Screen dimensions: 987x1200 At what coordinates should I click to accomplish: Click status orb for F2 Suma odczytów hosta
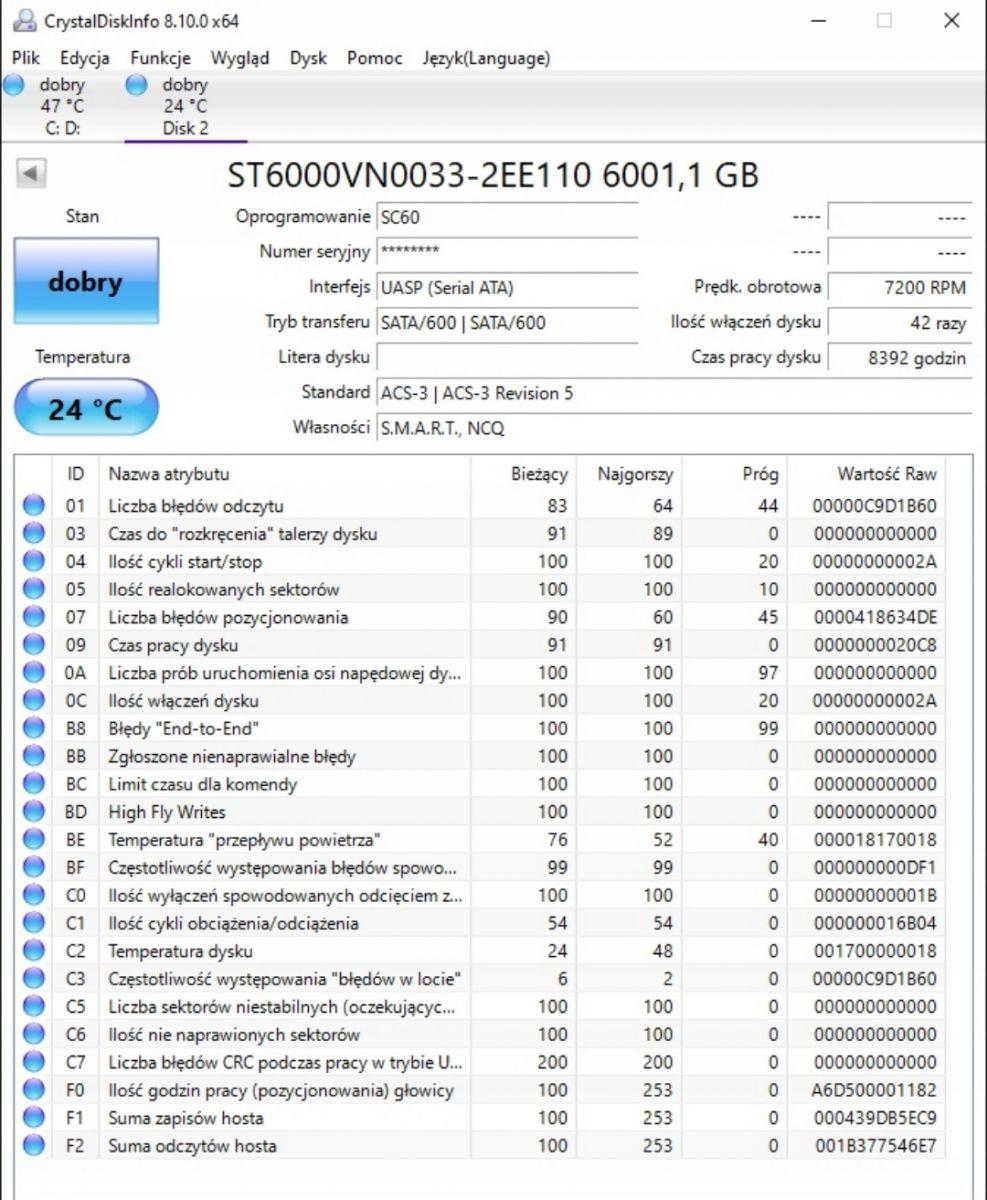click(x=34, y=1145)
